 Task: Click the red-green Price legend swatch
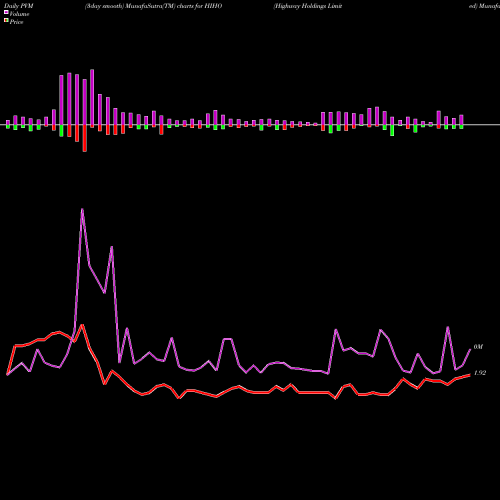coord(6,21)
